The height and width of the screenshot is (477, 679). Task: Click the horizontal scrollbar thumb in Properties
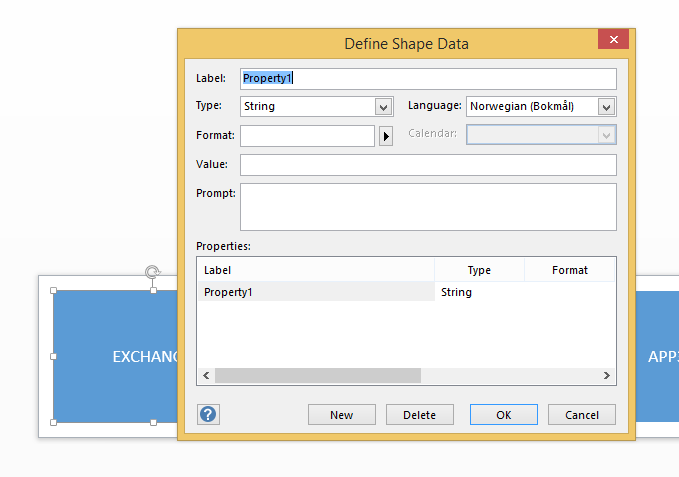click(318, 375)
